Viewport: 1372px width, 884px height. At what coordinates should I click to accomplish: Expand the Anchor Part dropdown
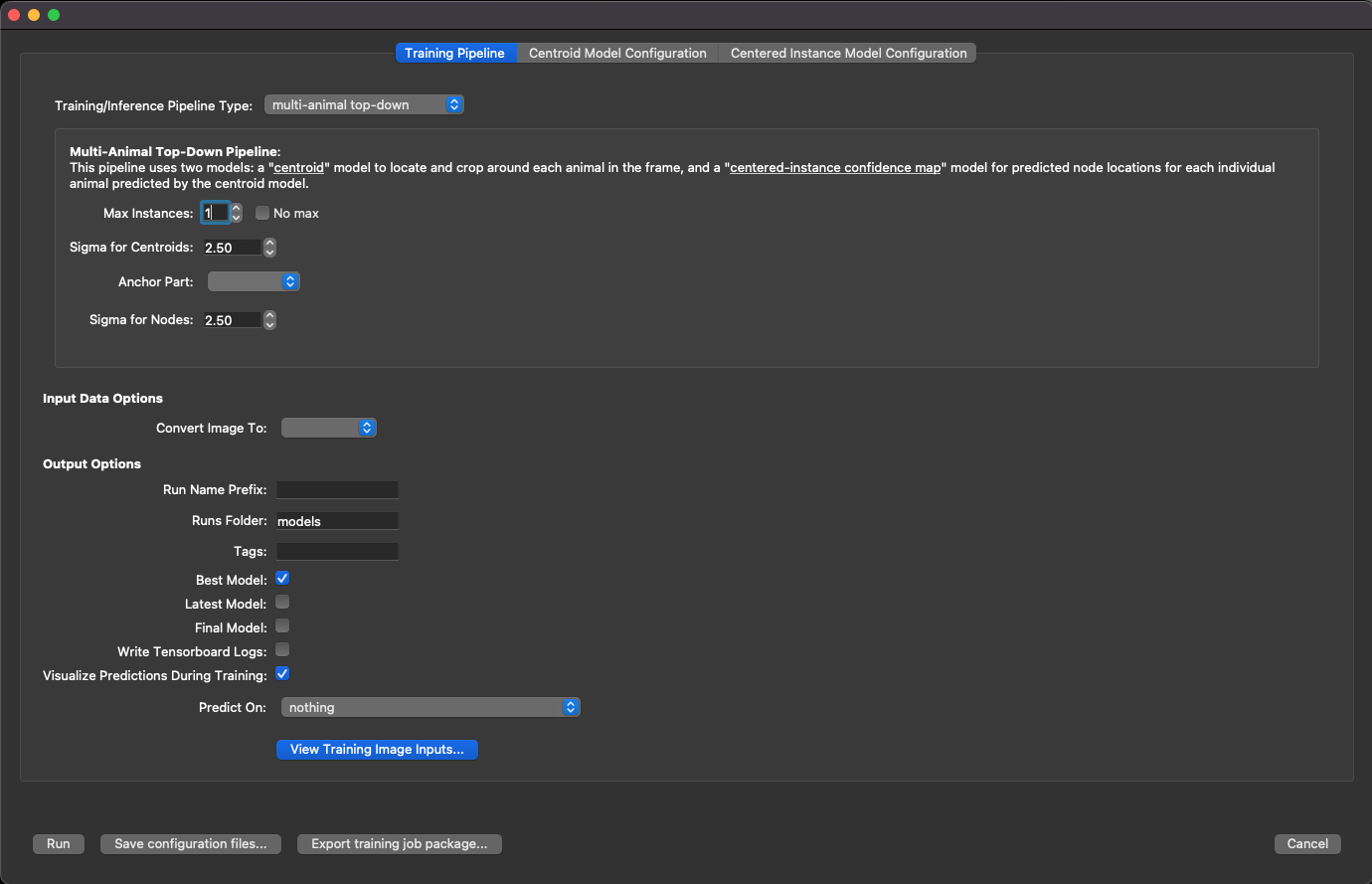click(254, 282)
